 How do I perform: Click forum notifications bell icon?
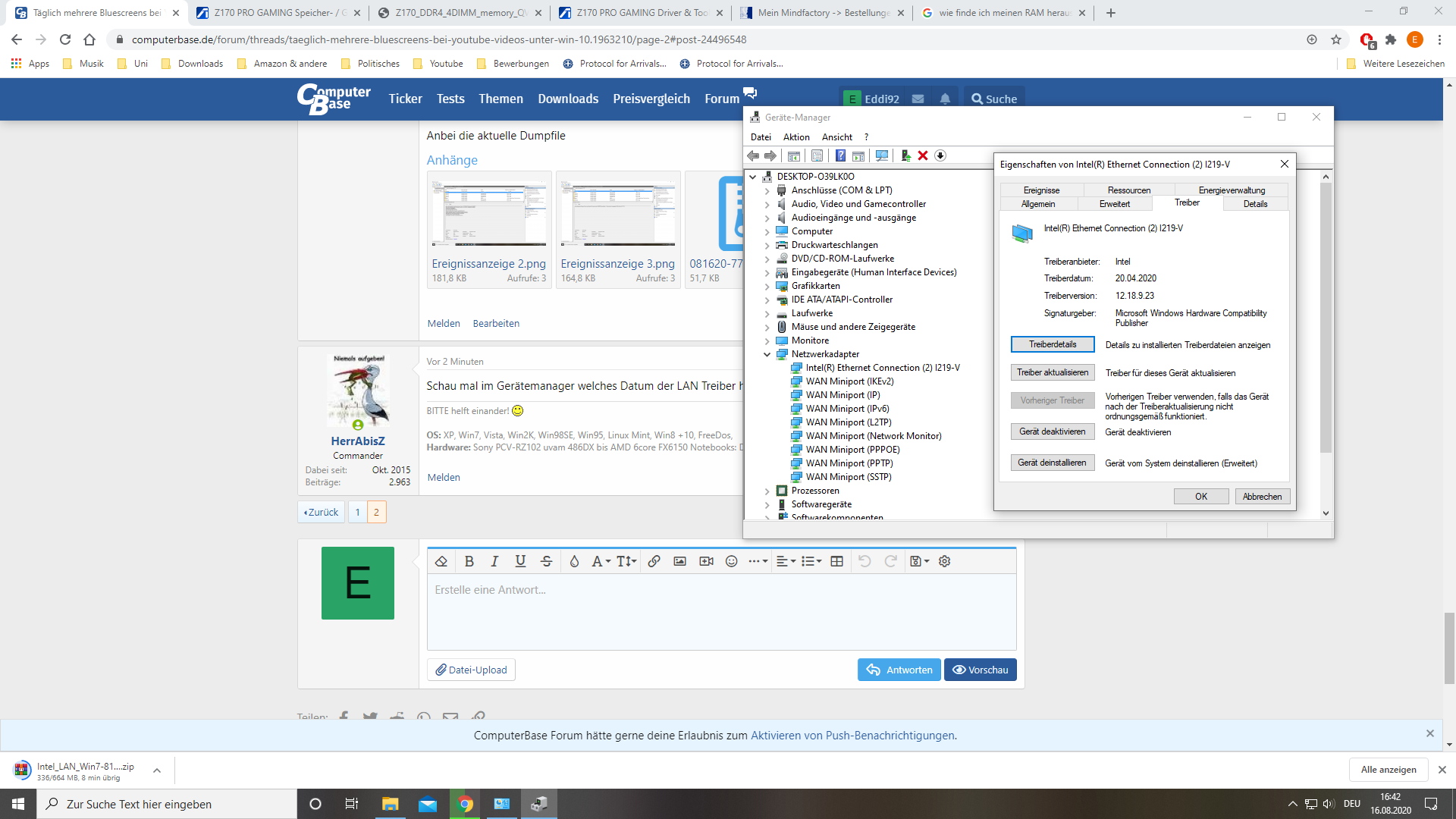945,99
